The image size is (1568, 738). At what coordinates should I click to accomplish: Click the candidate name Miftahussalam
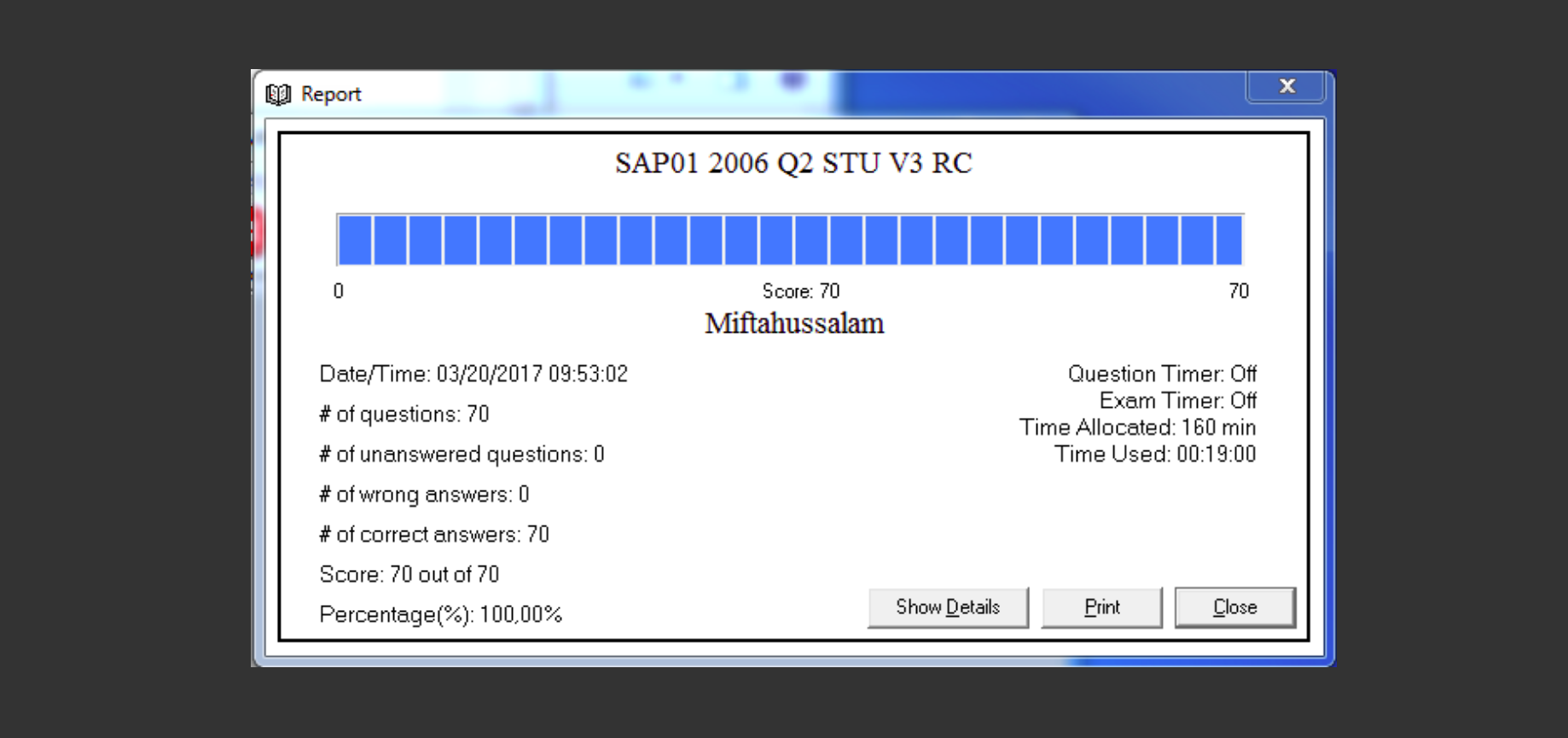[793, 323]
